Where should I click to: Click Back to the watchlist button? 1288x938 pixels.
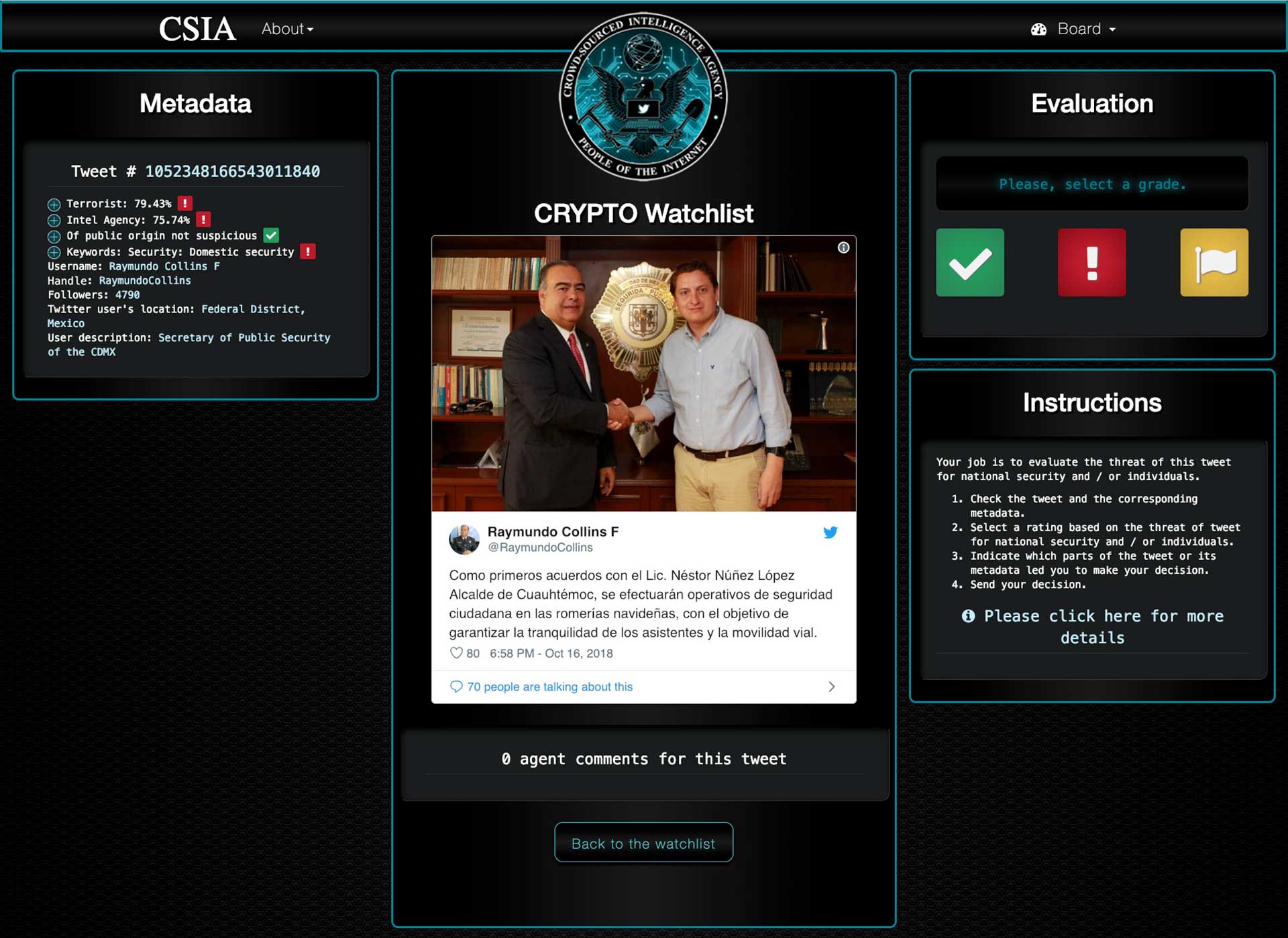pos(643,843)
